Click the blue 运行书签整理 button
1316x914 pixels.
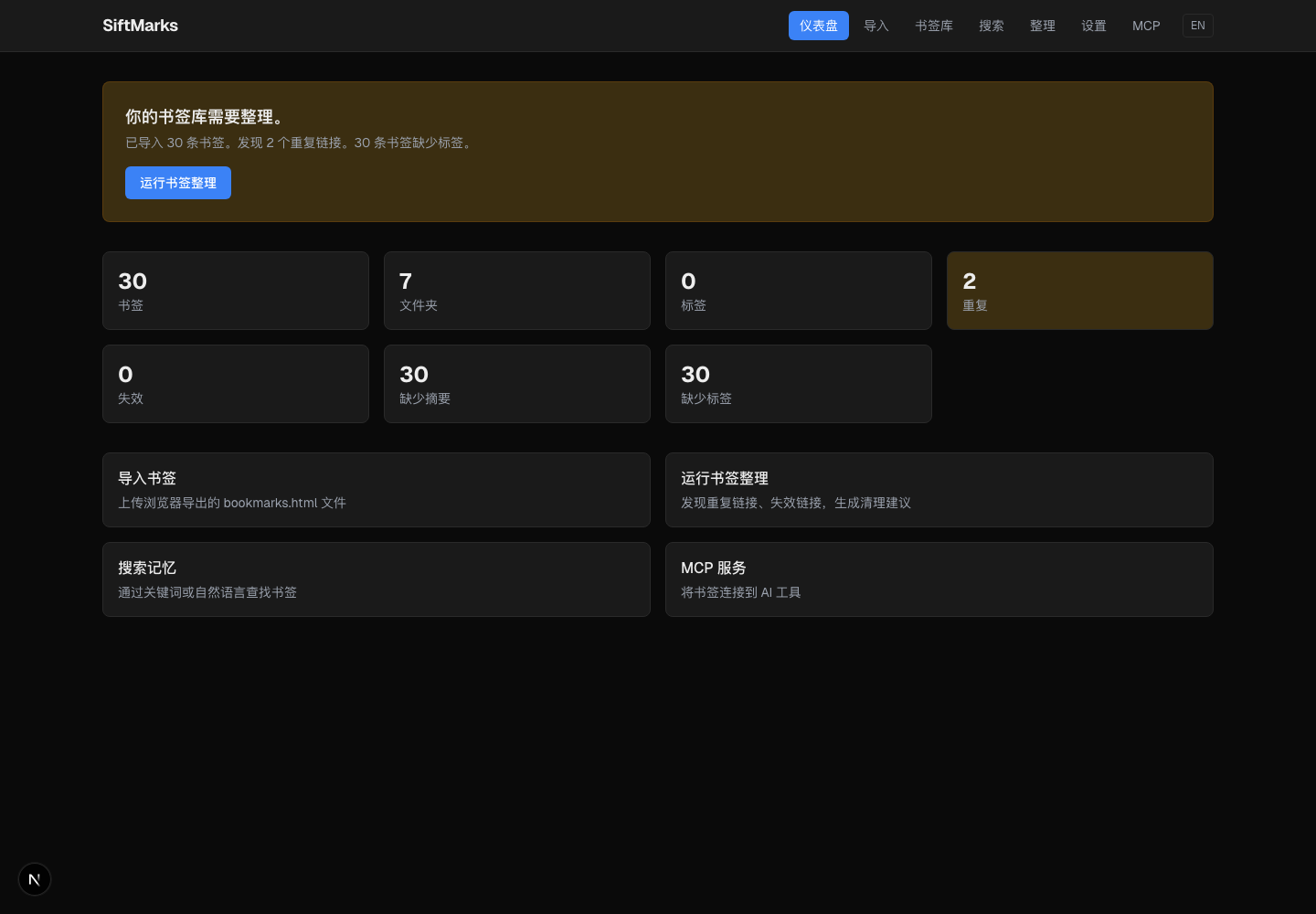[x=178, y=183]
